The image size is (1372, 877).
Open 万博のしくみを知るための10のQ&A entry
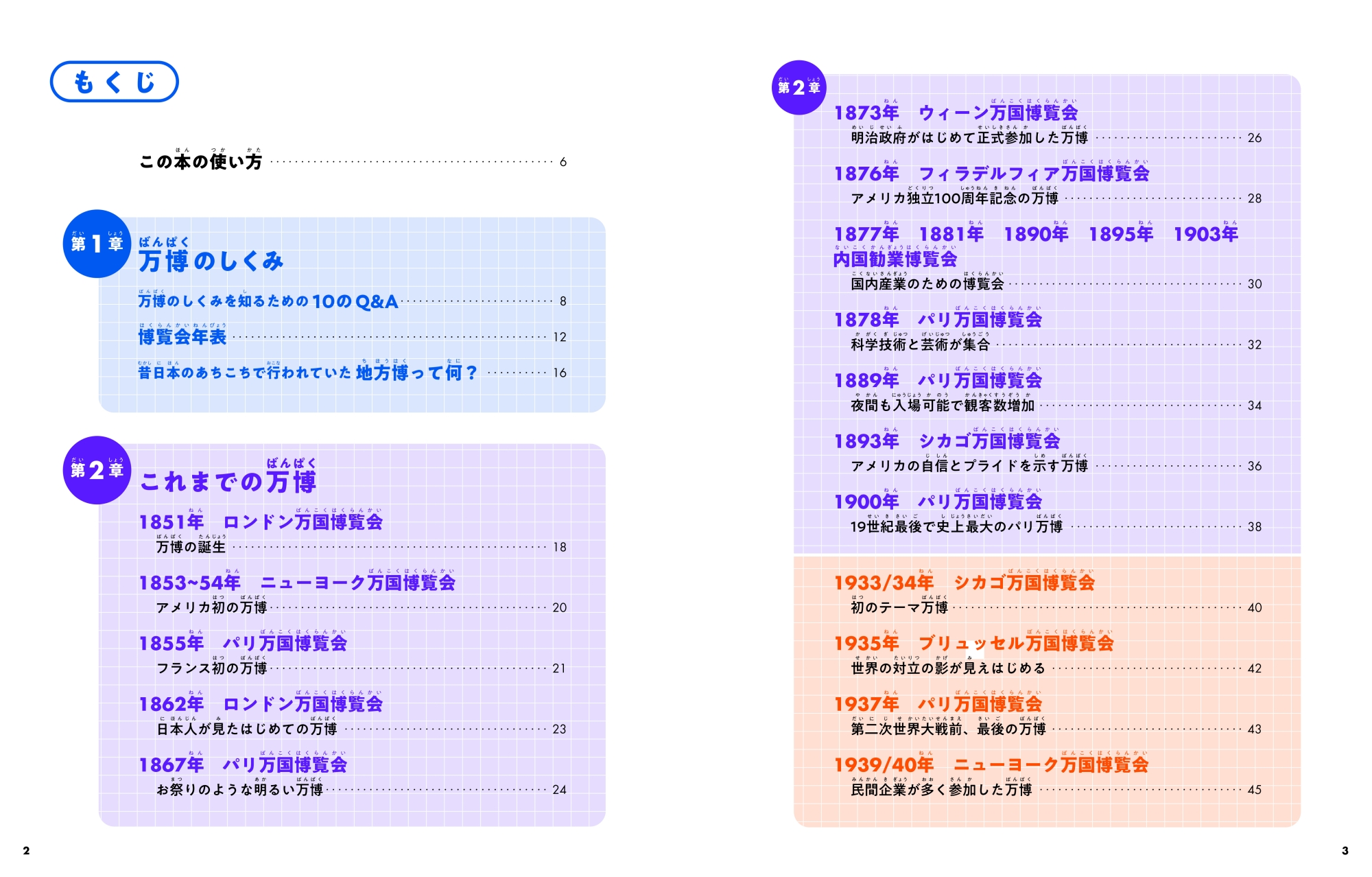point(268,301)
